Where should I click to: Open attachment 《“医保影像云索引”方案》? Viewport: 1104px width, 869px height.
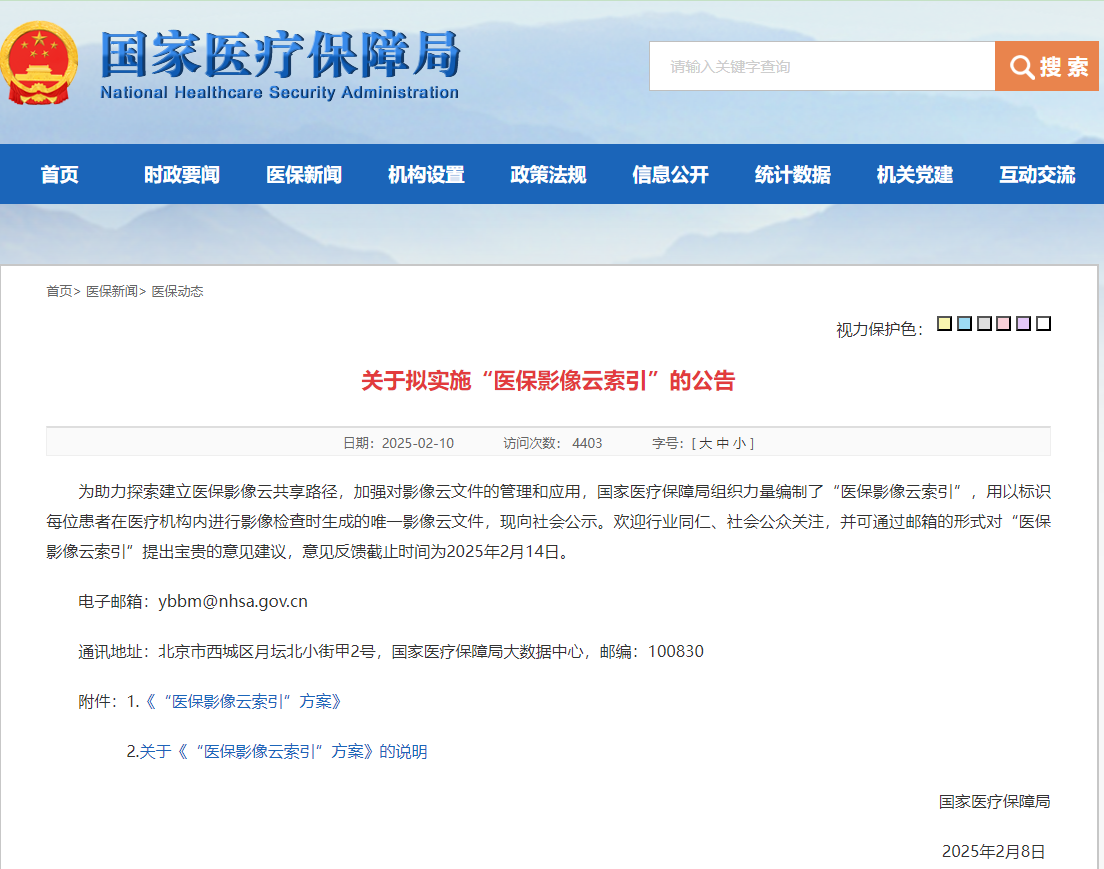pos(244,701)
